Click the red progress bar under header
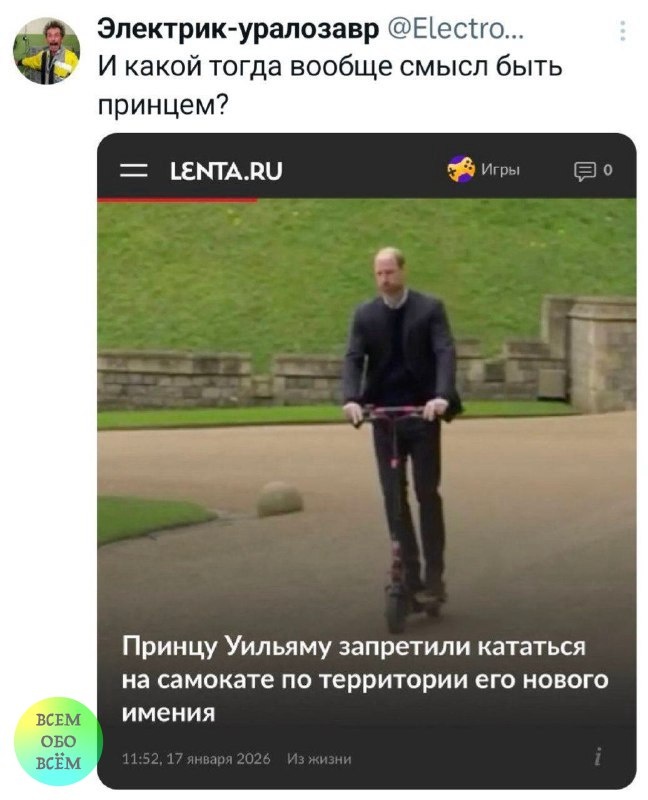The width and height of the screenshot is (648, 800). pos(178,200)
